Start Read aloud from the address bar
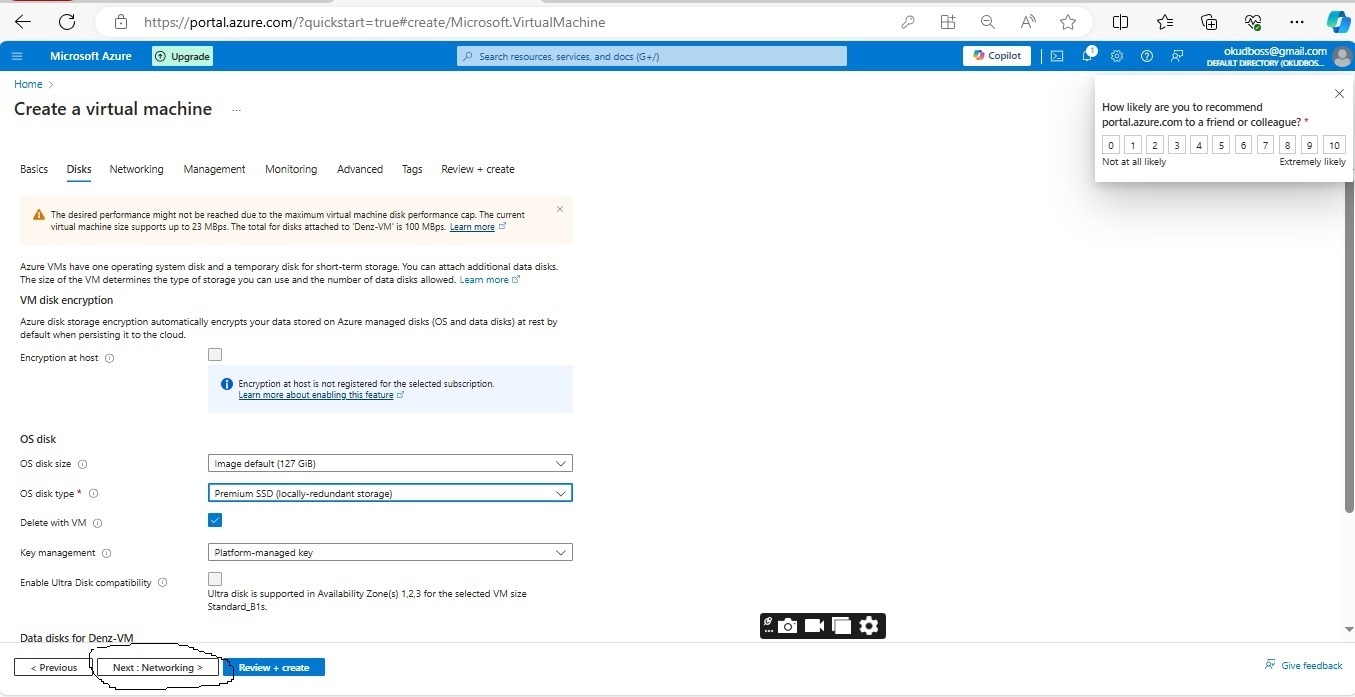The image size is (1355, 697). tap(1028, 22)
